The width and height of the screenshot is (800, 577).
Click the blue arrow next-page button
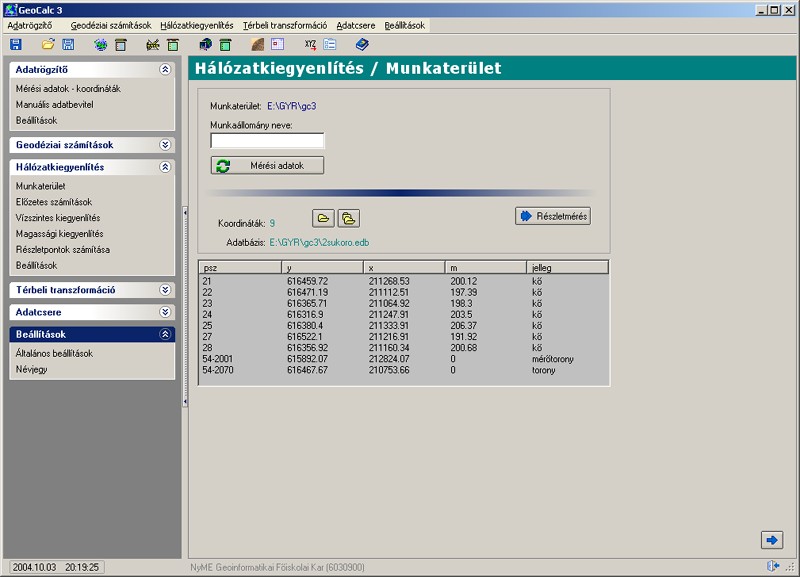(x=771, y=540)
